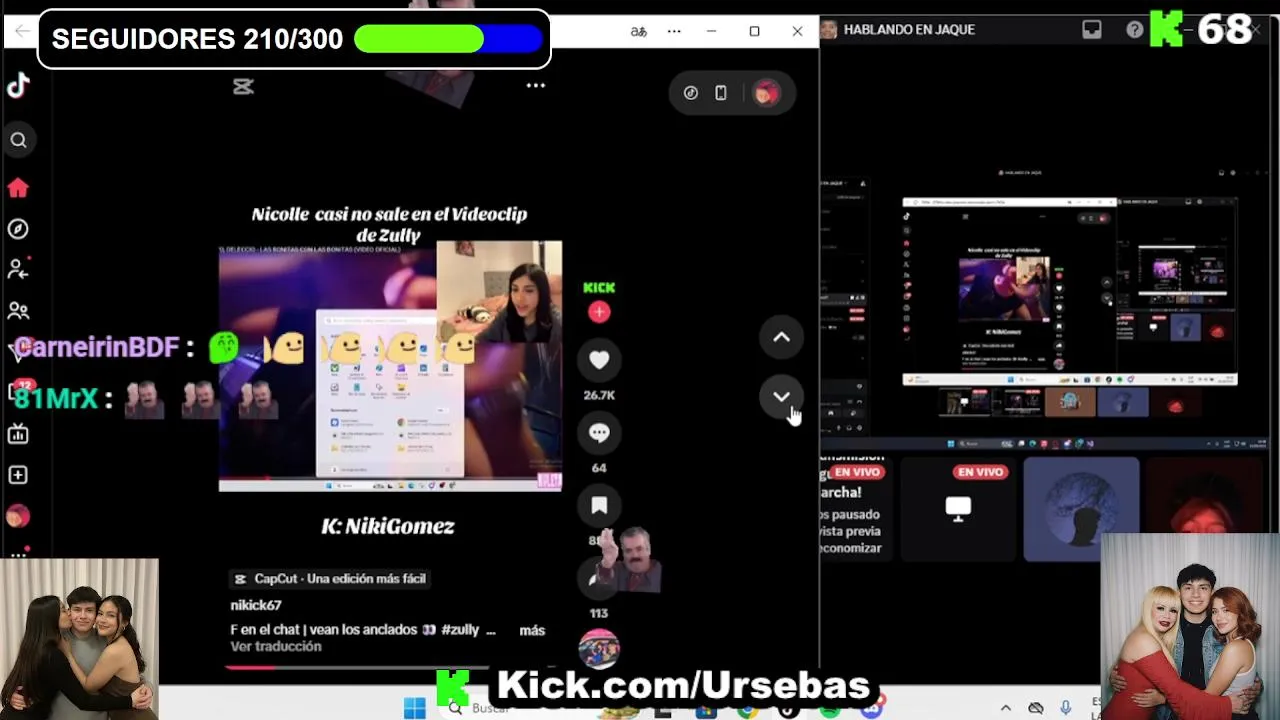Select the blue circular avatar thumbnail
This screenshot has width=1280, height=720.
(x=1081, y=509)
